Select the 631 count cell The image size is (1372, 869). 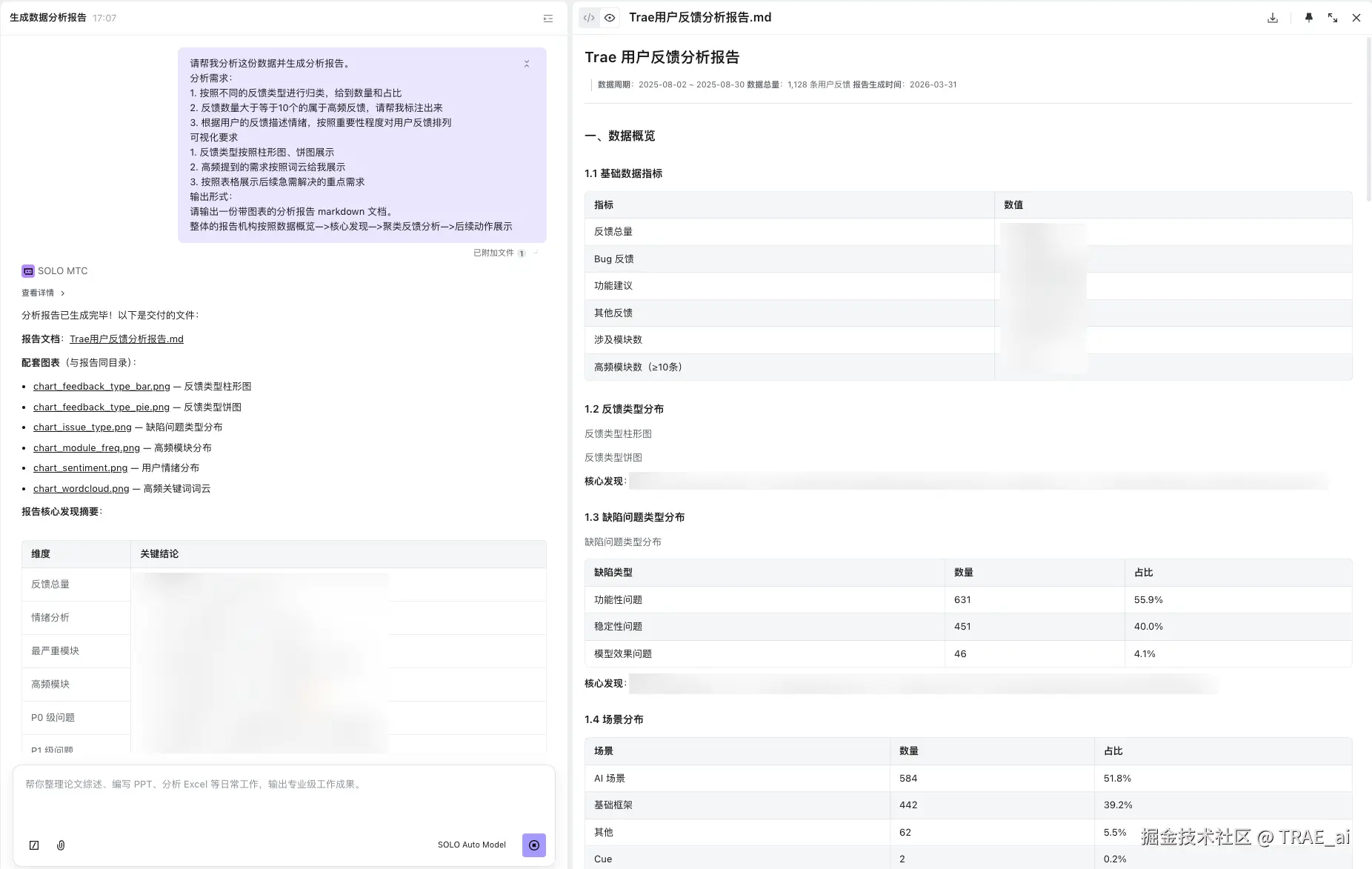[x=1034, y=600]
